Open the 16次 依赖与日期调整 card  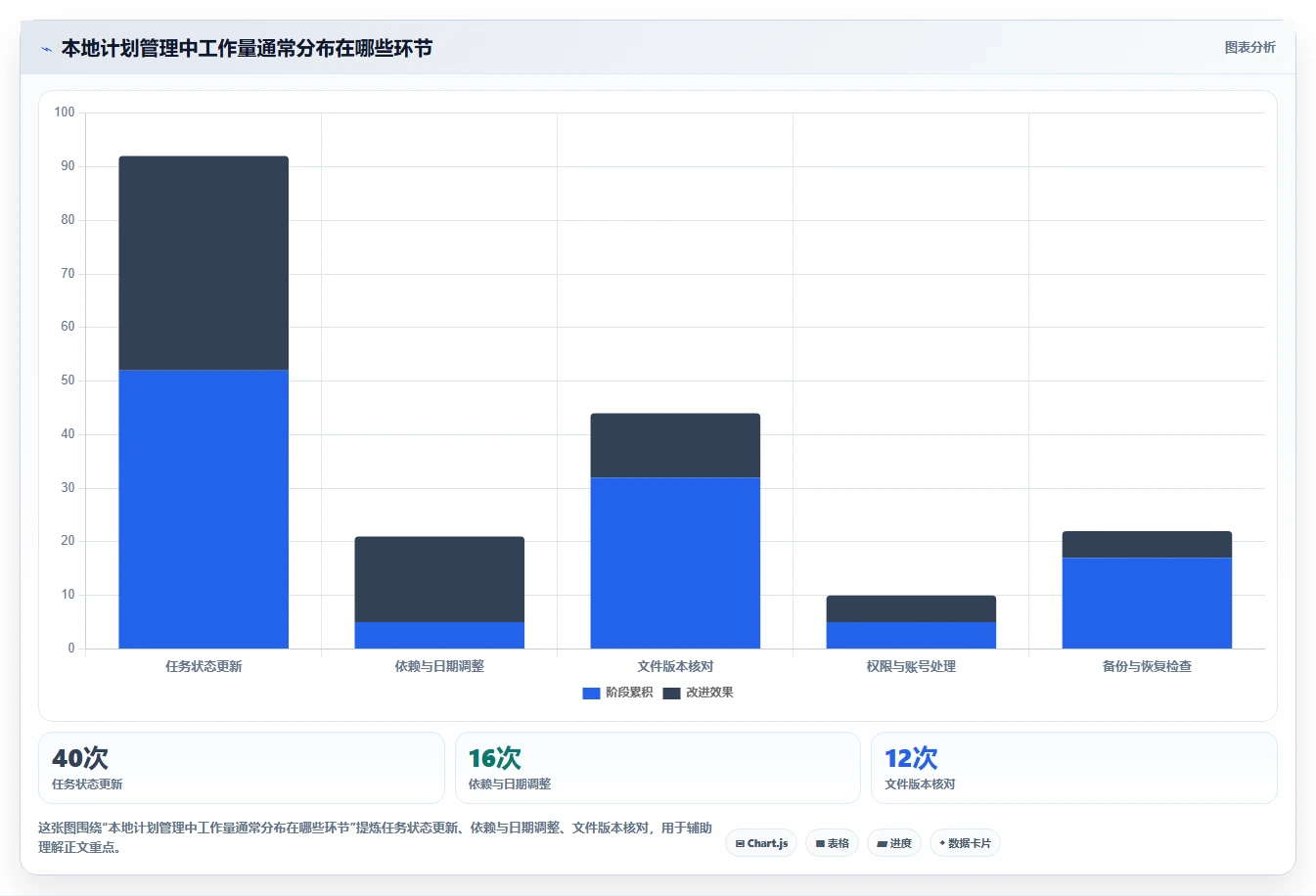click(x=658, y=768)
